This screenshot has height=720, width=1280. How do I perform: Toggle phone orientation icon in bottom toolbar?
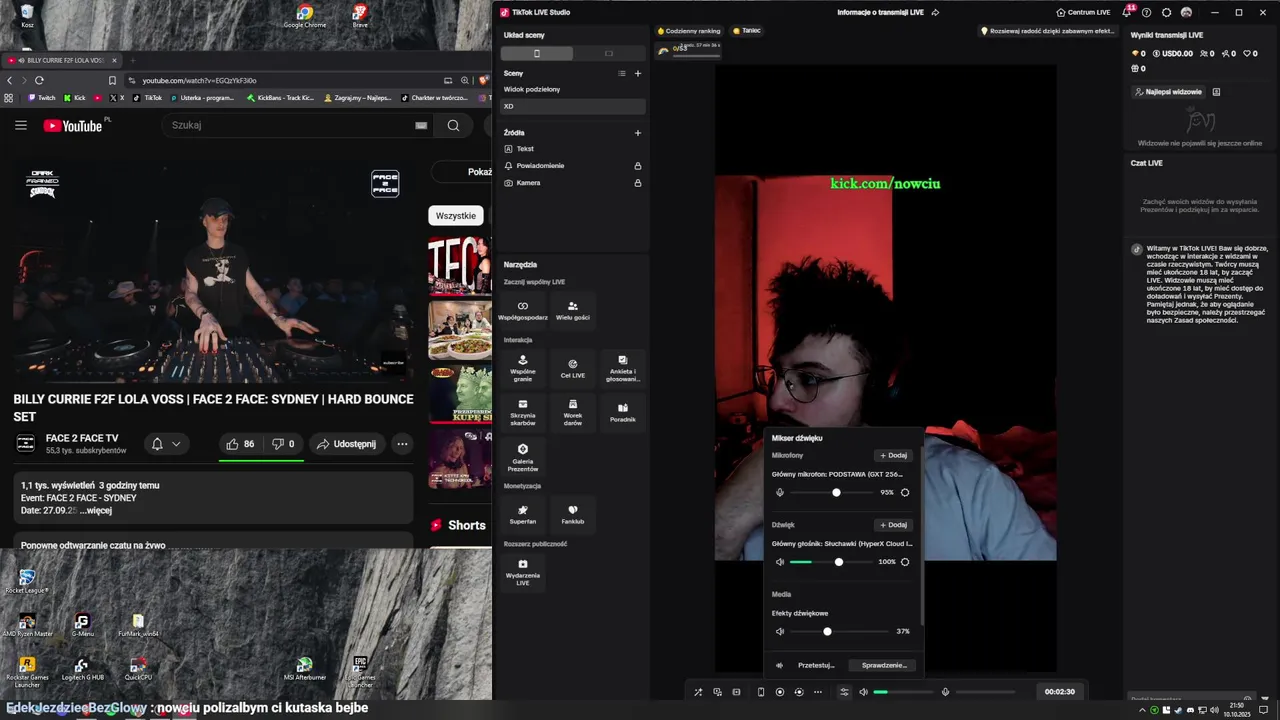coord(761,692)
